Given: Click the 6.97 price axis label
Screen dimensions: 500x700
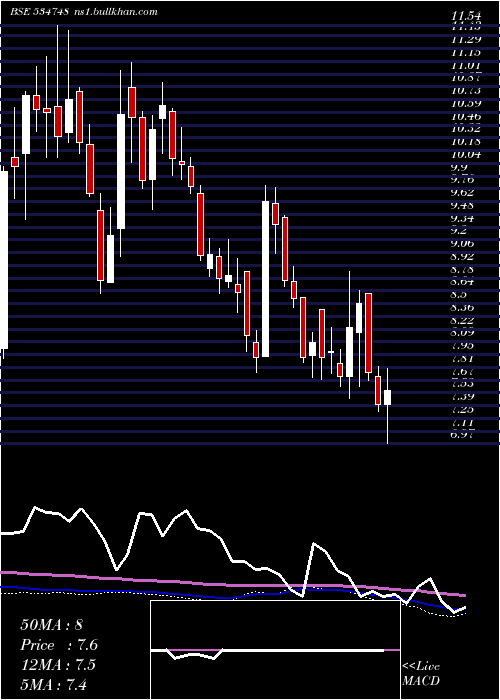Looking at the screenshot, I should (462, 435).
